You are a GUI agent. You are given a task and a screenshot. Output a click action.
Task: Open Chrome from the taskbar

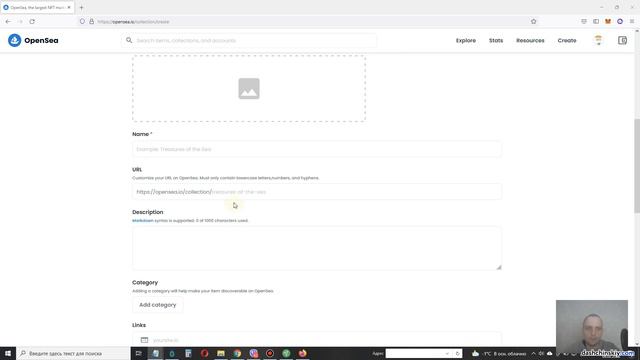click(237, 353)
